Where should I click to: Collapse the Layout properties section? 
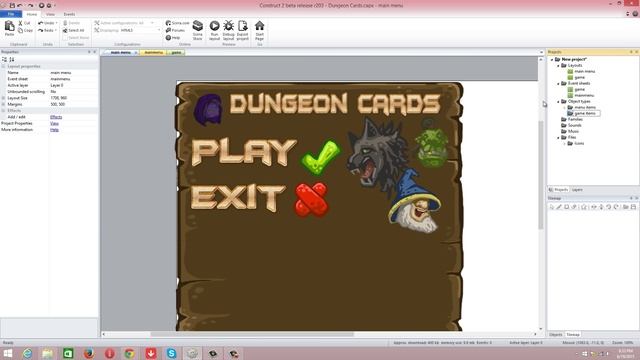point(3,66)
